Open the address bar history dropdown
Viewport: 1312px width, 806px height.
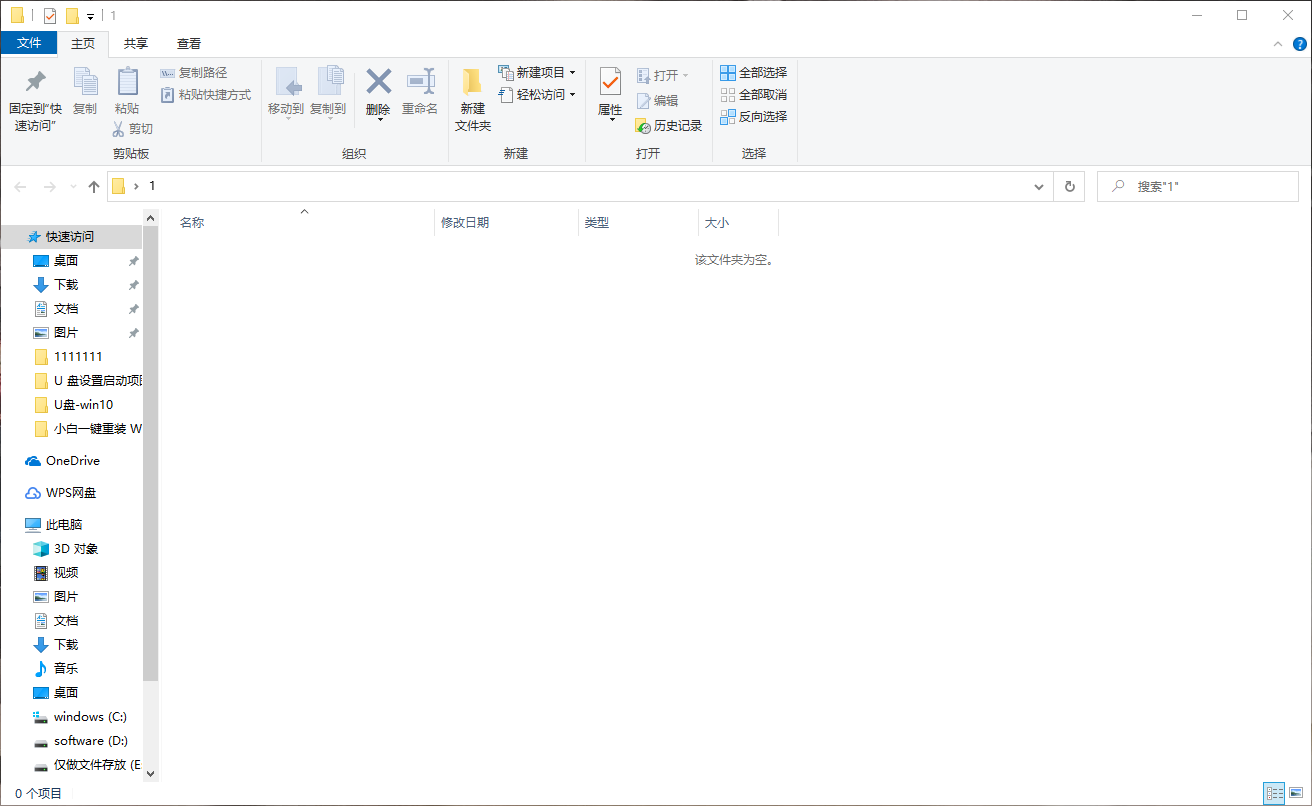coord(1038,186)
